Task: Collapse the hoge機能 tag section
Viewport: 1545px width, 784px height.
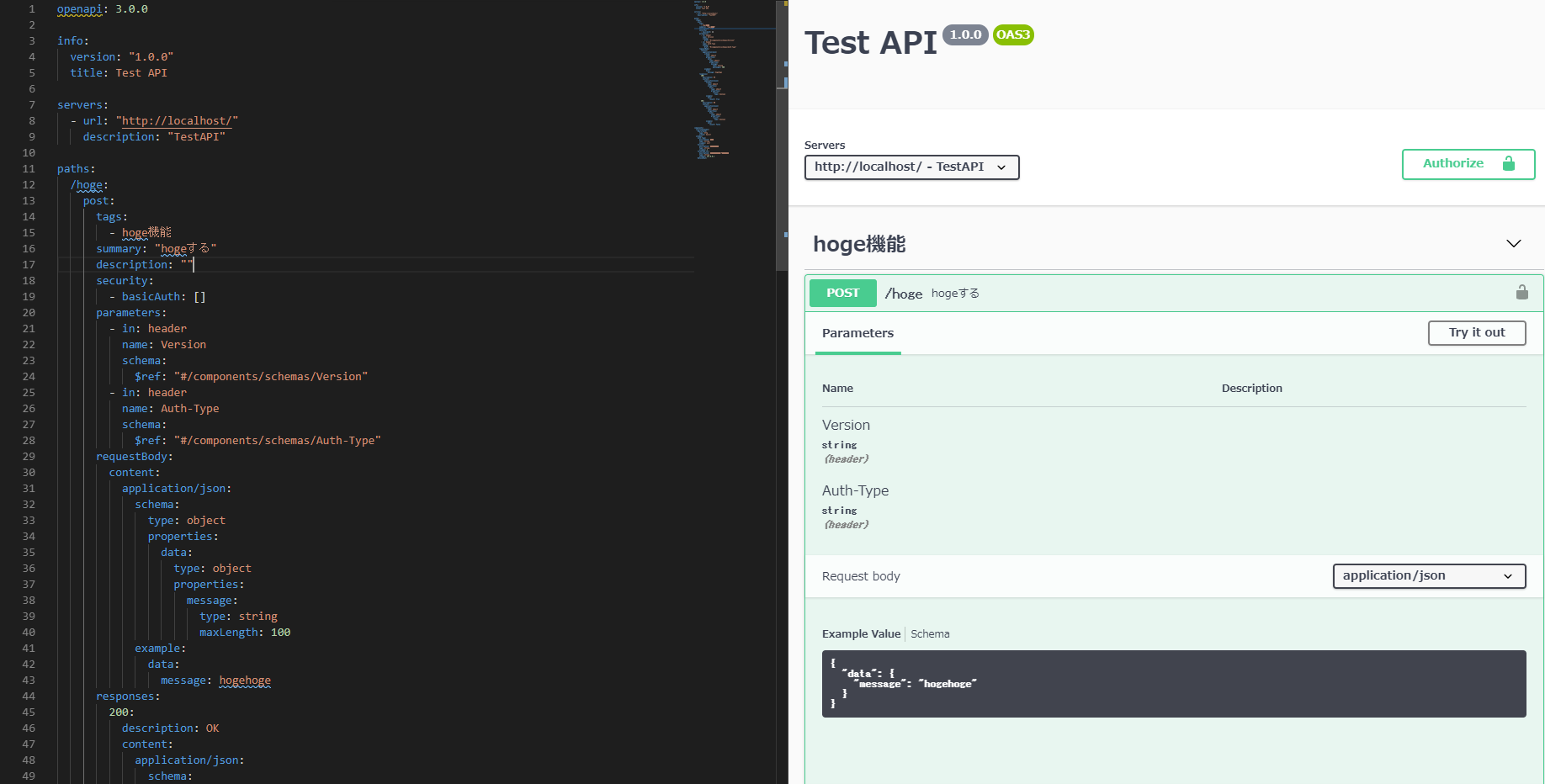Action: (1513, 244)
